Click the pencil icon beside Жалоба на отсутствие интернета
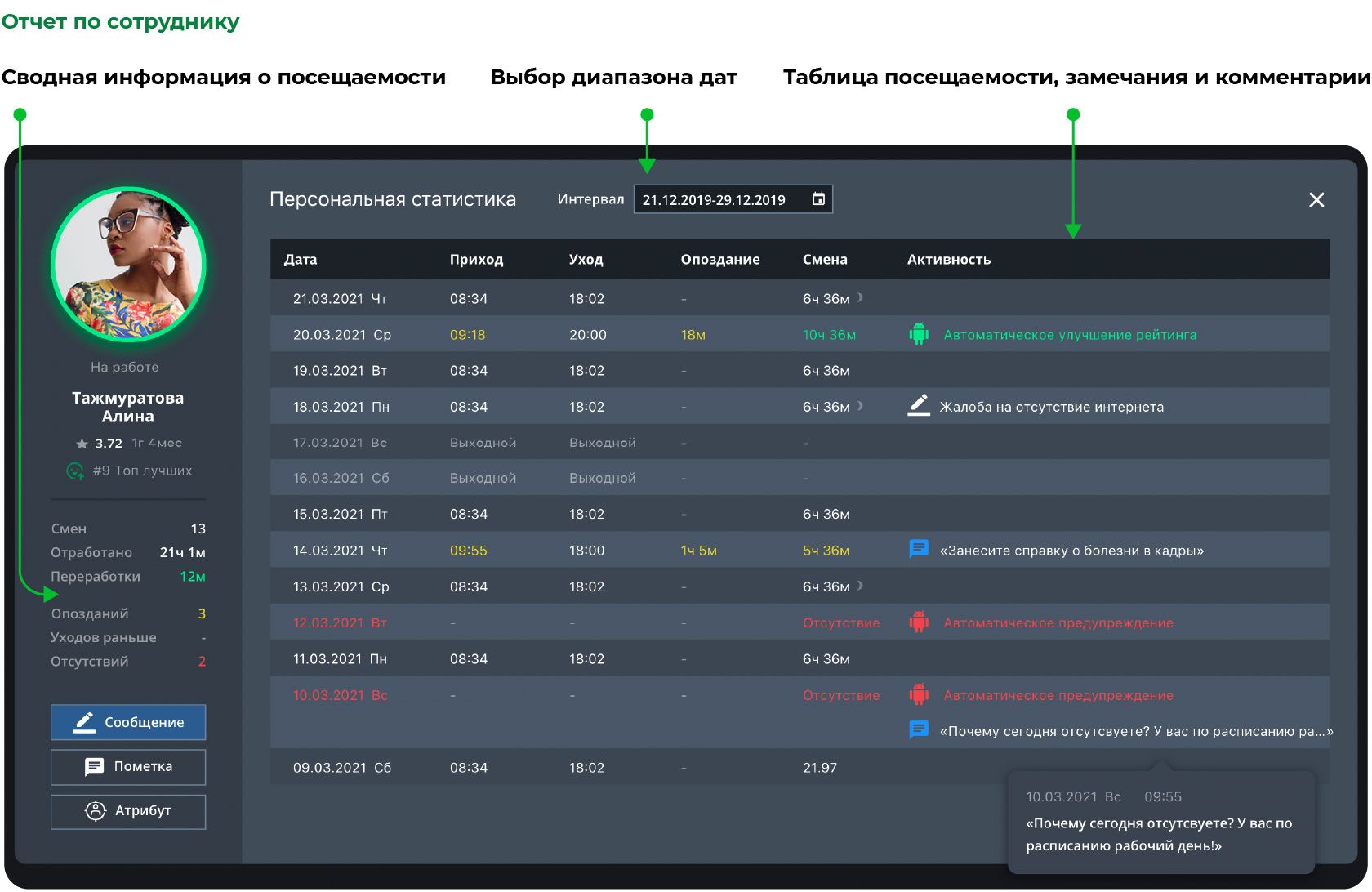The width and height of the screenshot is (1372, 892). (x=919, y=406)
